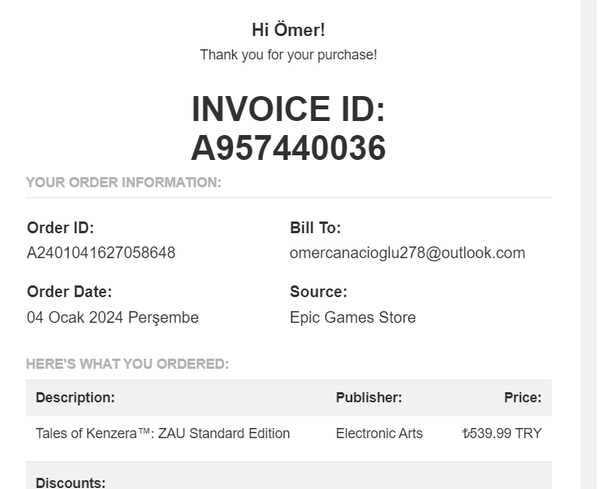Click the Tales of Kenzera: ZAU product name
Viewport: 600px width, 489px height.
(163, 433)
